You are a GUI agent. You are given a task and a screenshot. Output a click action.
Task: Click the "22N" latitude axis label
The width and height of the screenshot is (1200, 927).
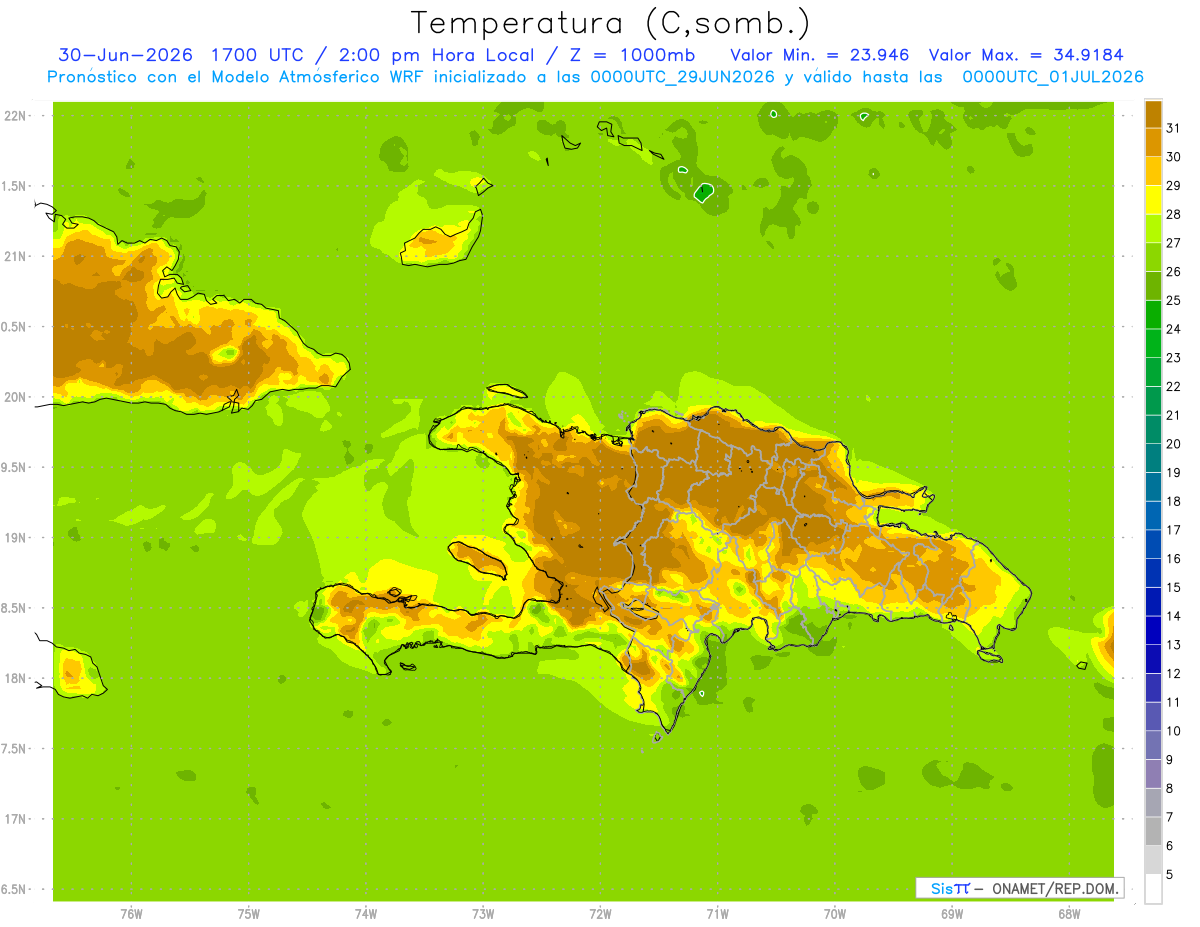(x=16, y=116)
